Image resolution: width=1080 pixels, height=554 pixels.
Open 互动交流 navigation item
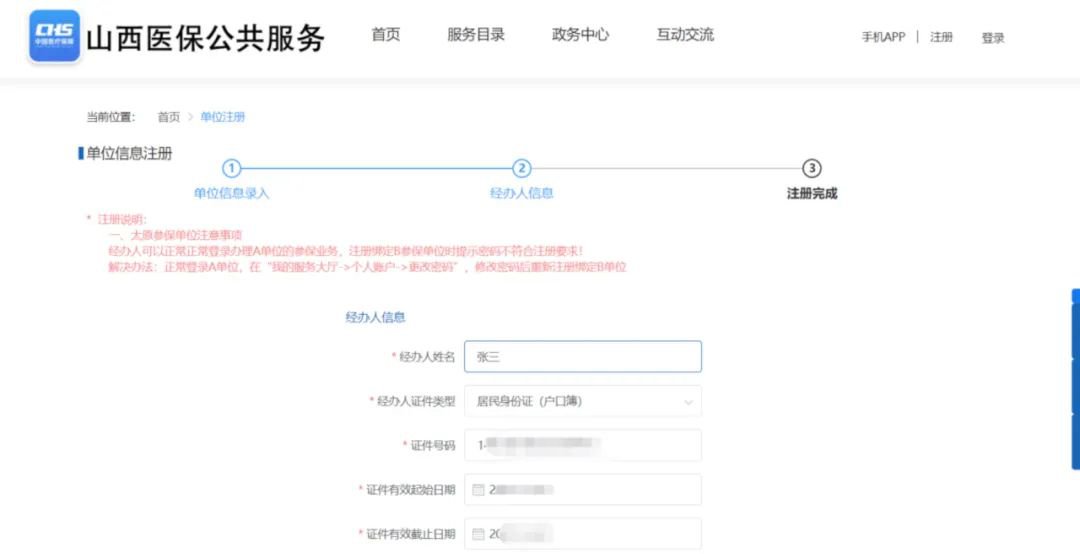(x=685, y=35)
